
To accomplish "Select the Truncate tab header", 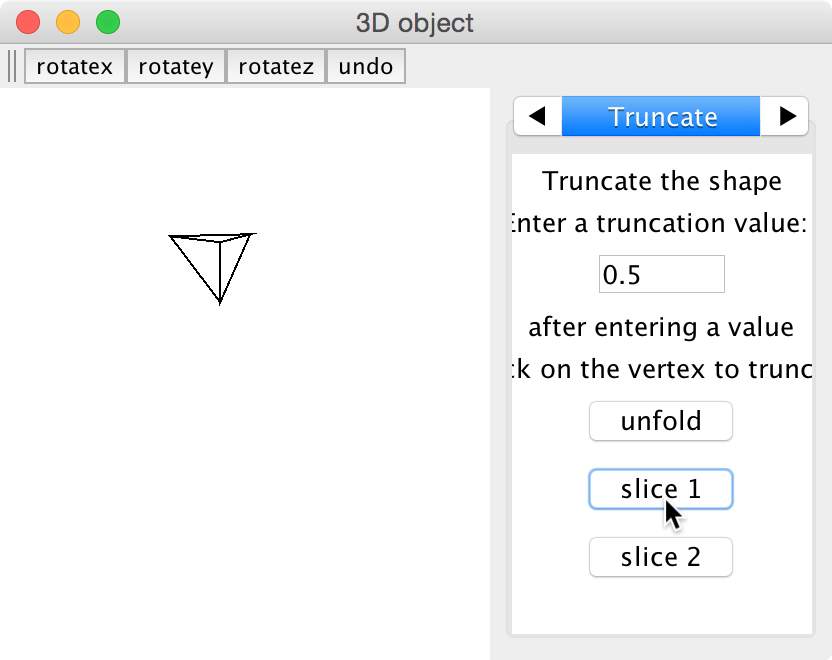I will 662,116.
